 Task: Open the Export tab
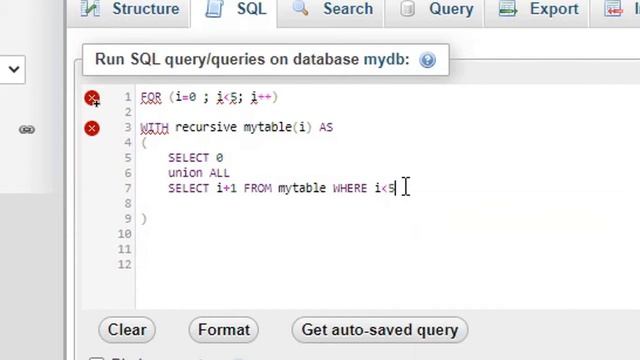[536, 9]
